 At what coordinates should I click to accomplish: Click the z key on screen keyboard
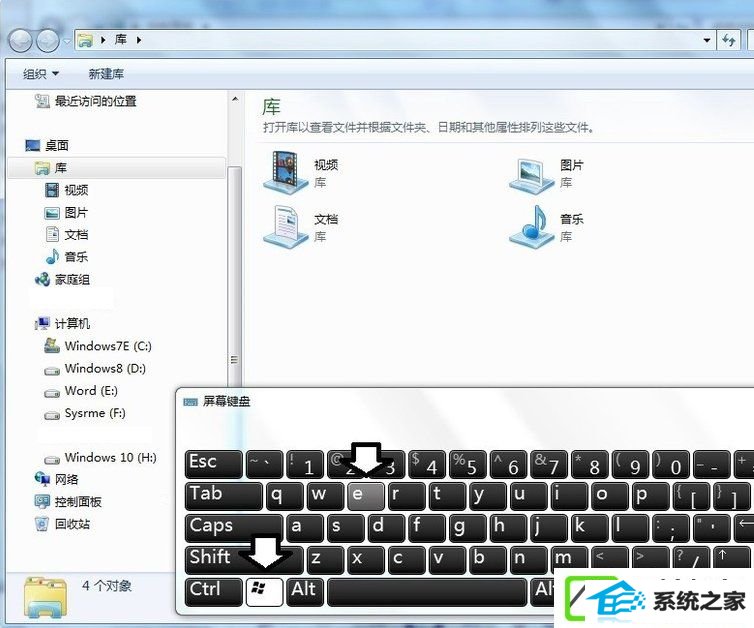325,560
